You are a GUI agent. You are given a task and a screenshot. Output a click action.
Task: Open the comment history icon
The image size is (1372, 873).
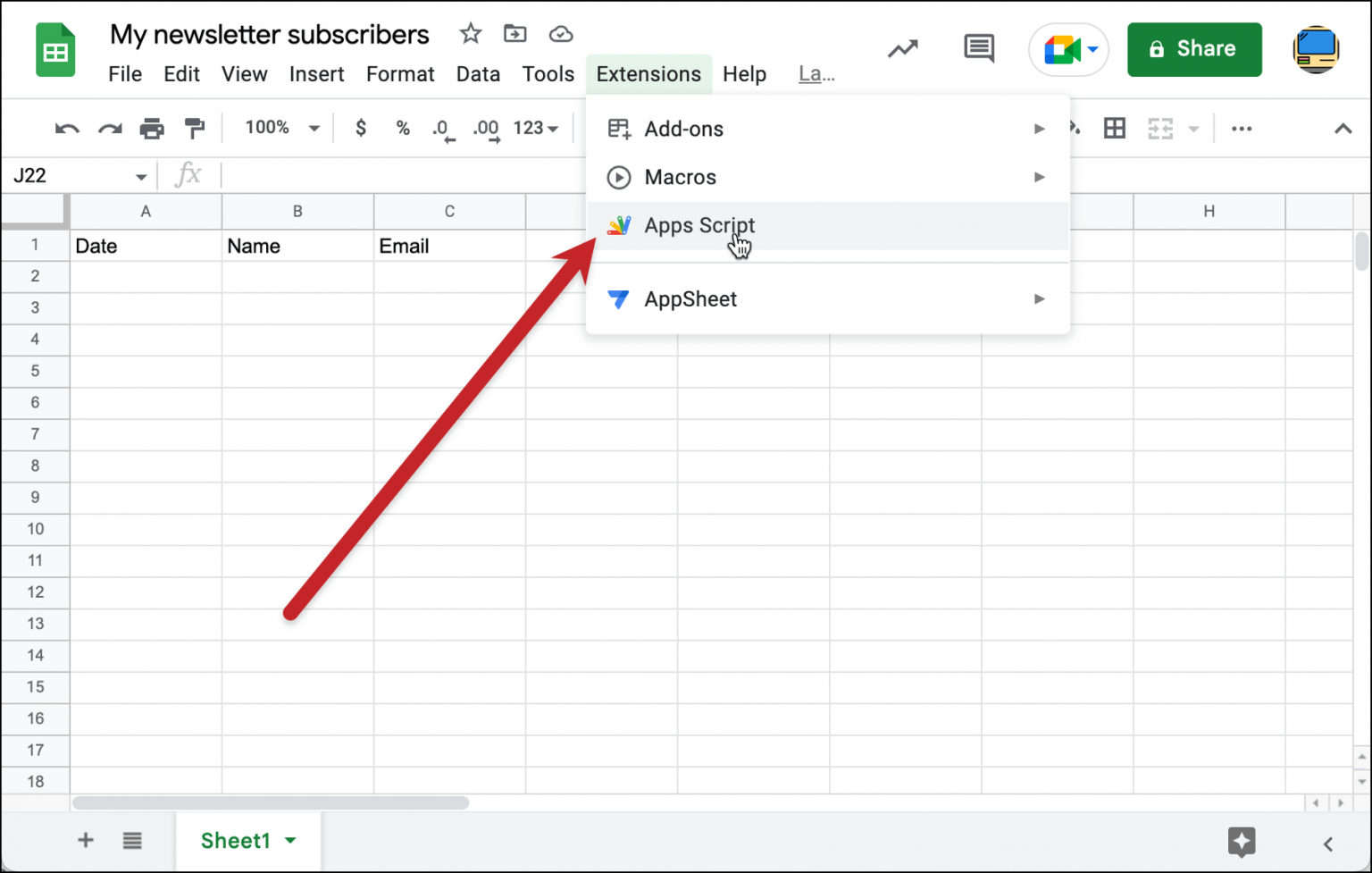[978, 49]
